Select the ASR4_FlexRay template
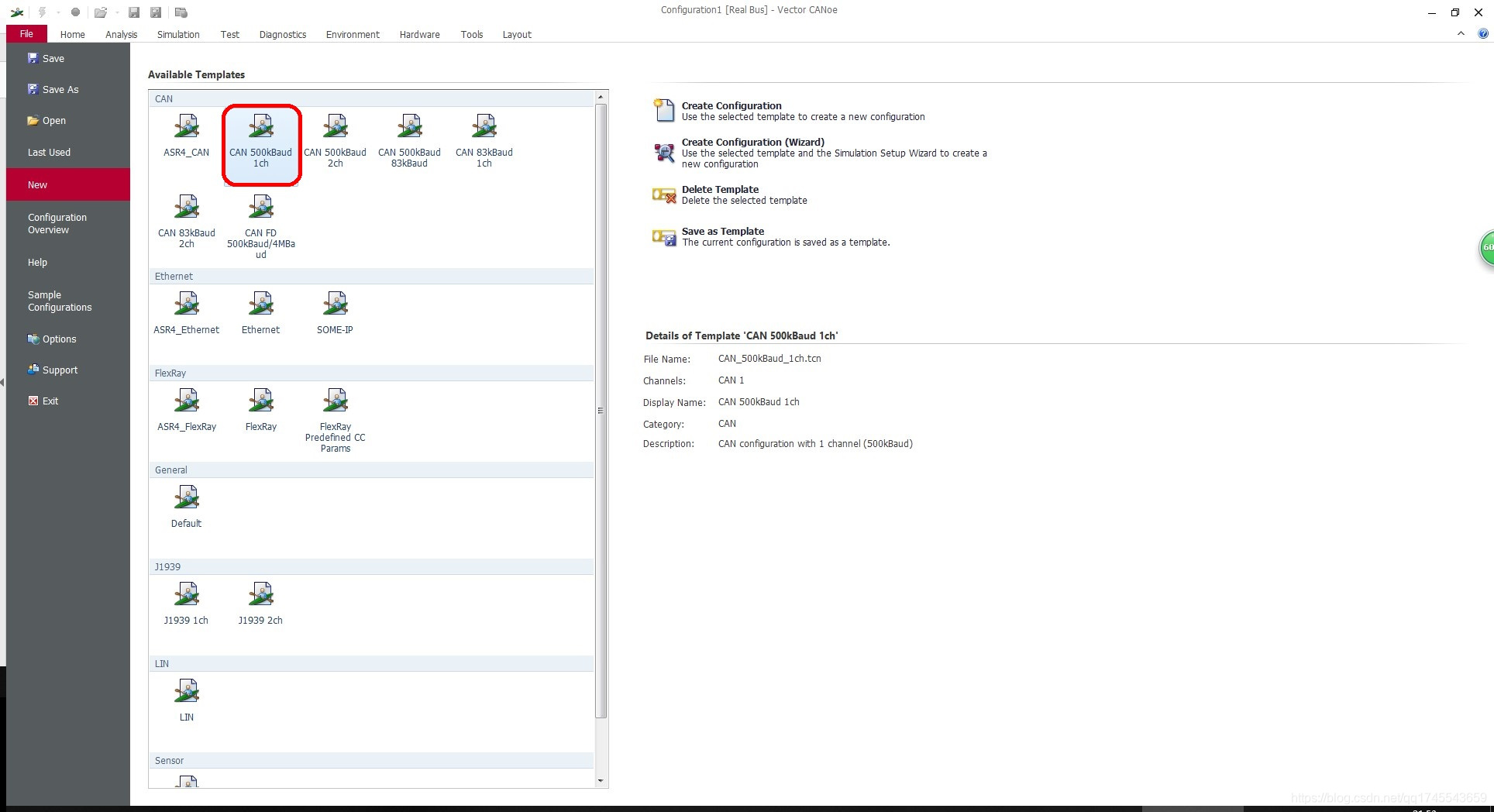 point(187,410)
